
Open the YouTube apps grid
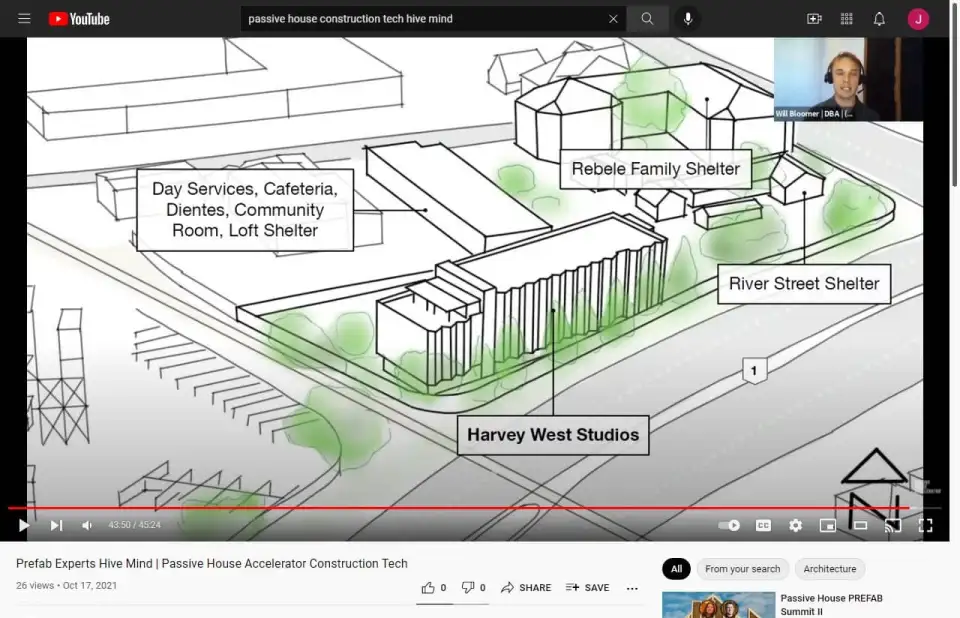point(847,19)
